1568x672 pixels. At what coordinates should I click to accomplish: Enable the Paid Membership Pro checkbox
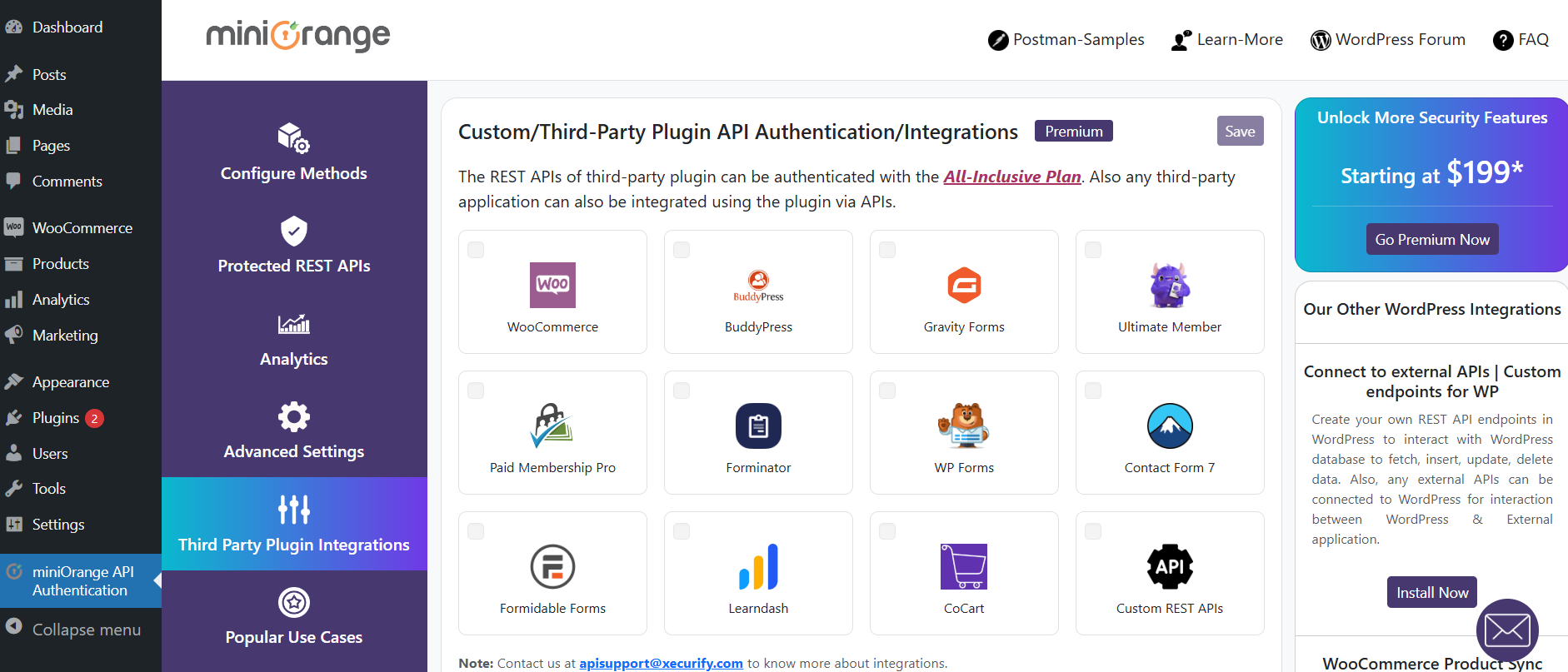point(476,391)
